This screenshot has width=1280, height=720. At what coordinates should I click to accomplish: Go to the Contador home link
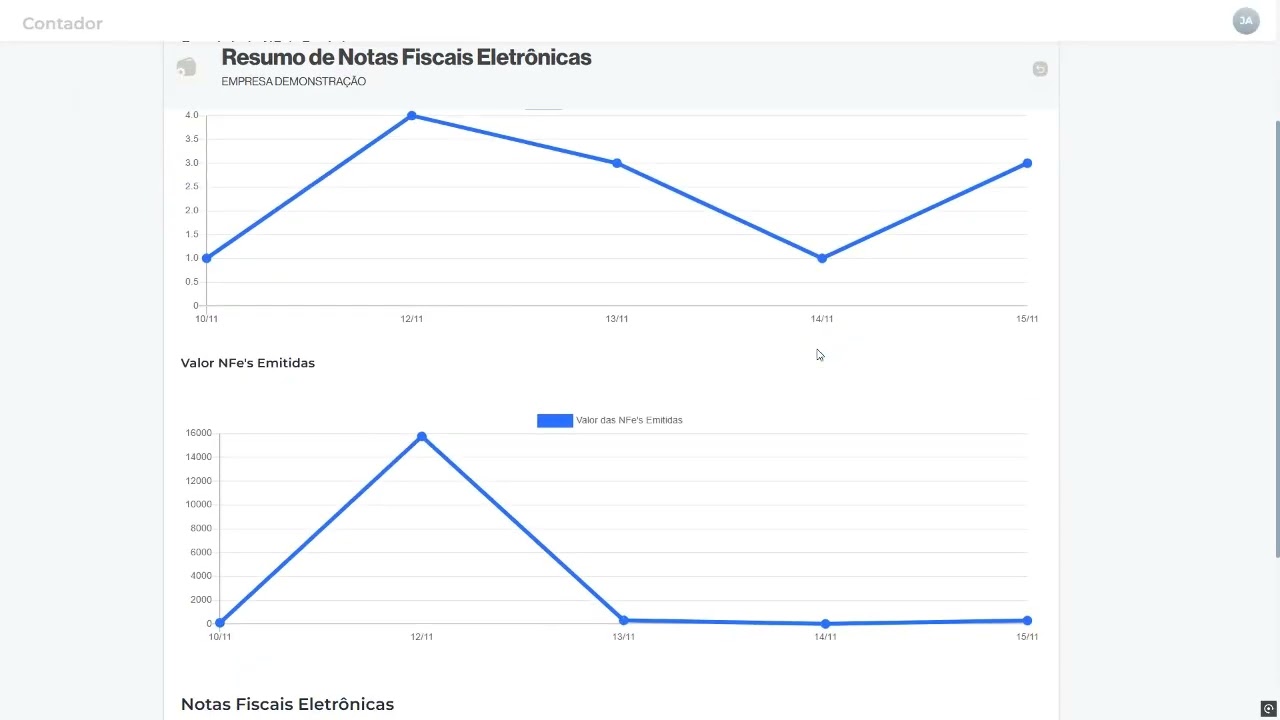tap(62, 23)
